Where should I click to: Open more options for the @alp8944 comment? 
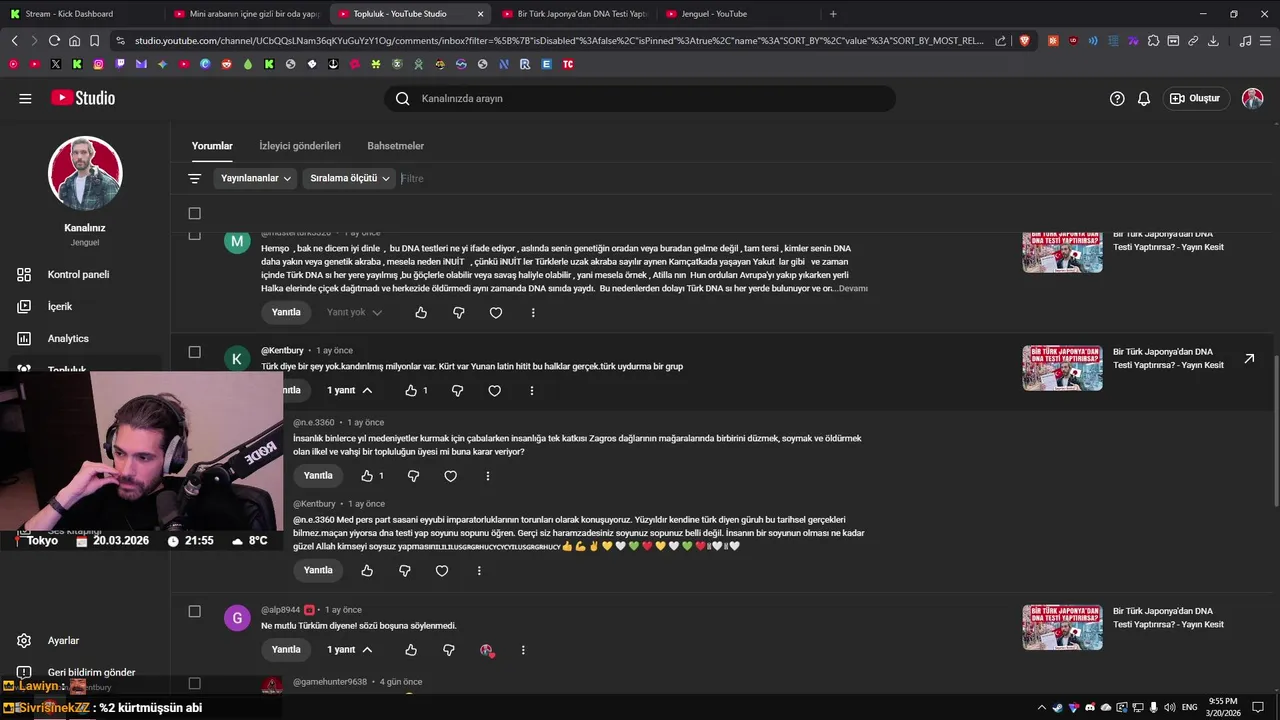click(x=523, y=649)
